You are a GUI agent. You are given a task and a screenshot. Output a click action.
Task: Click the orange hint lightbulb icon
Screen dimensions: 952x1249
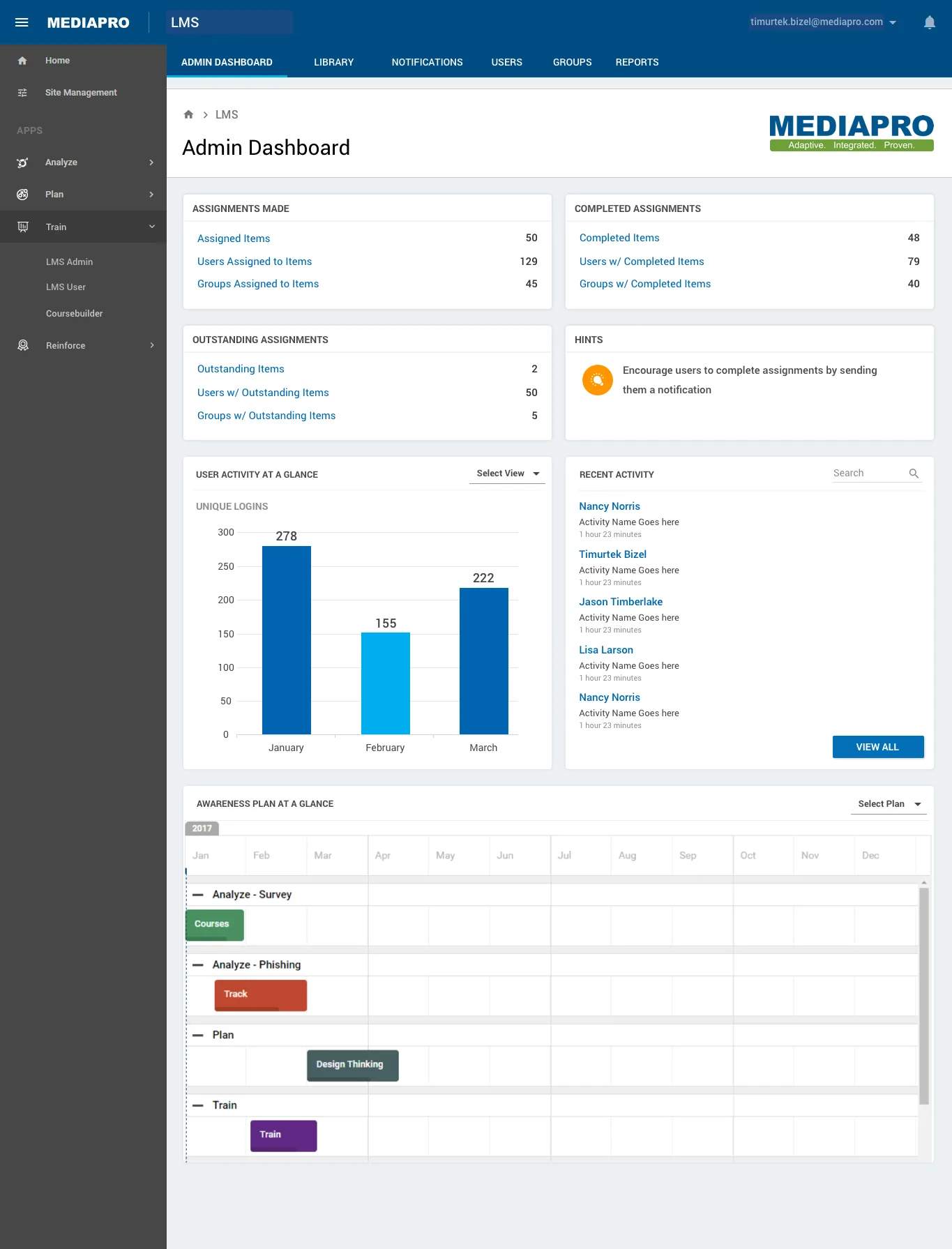[x=598, y=380]
